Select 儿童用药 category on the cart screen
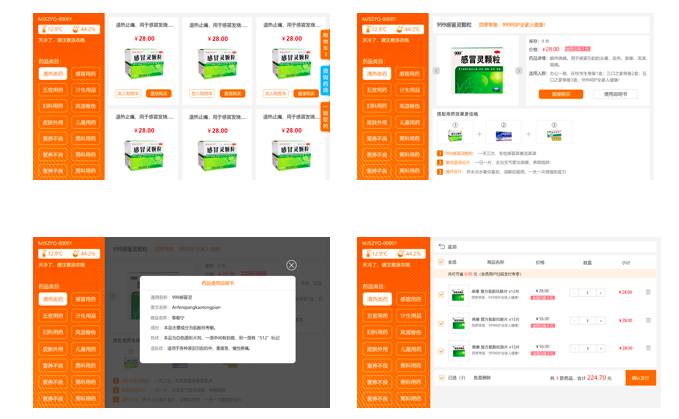Viewport: 679px width, 419px height. (x=411, y=349)
